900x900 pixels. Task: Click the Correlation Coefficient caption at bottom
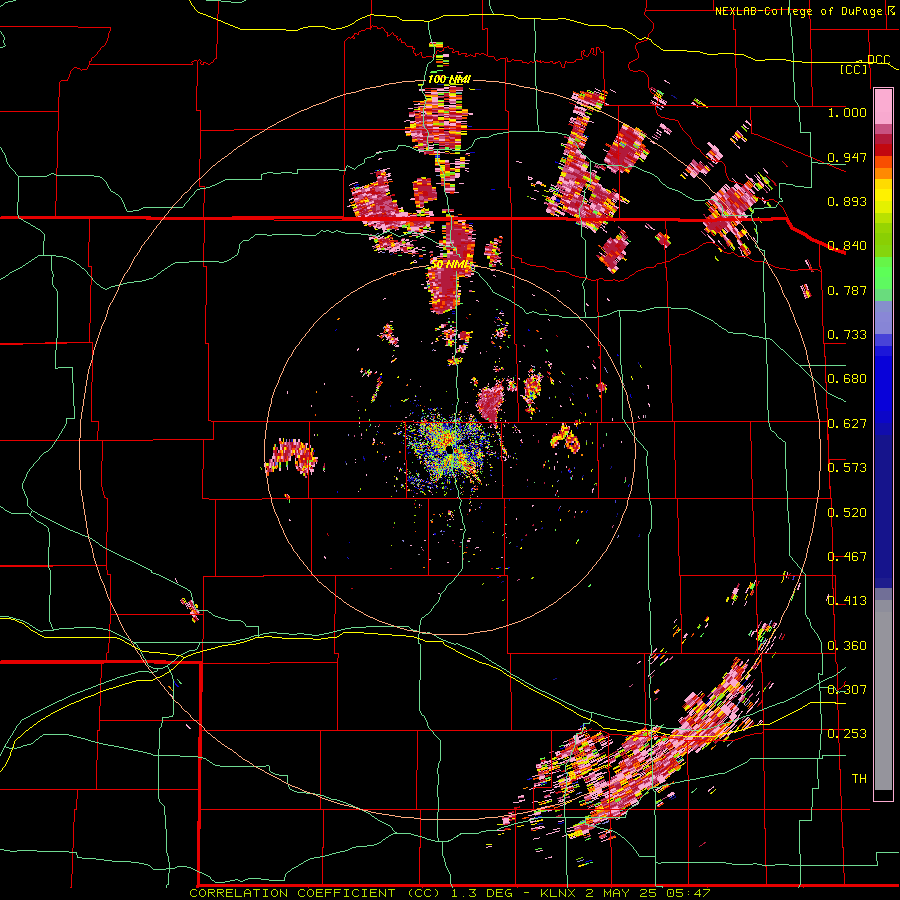tap(450, 893)
